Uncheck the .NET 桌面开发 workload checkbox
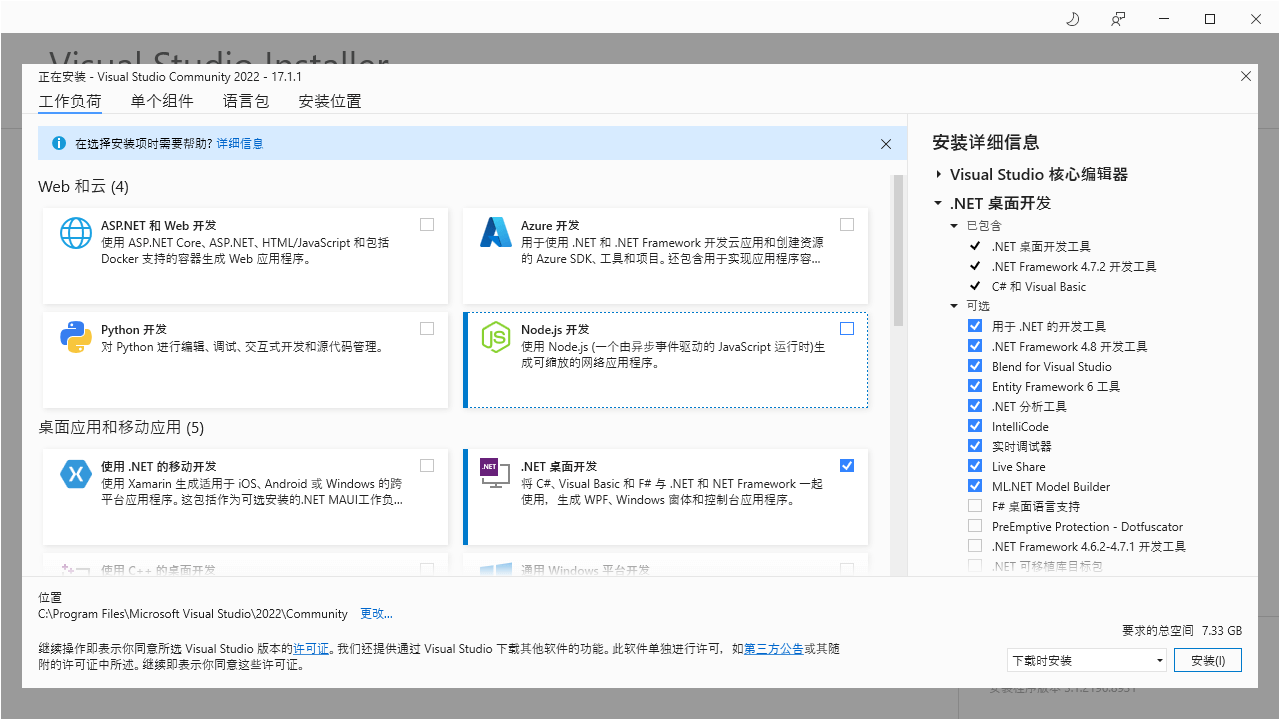Image resolution: width=1280 pixels, height=720 pixels. pyautogui.click(x=847, y=465)
